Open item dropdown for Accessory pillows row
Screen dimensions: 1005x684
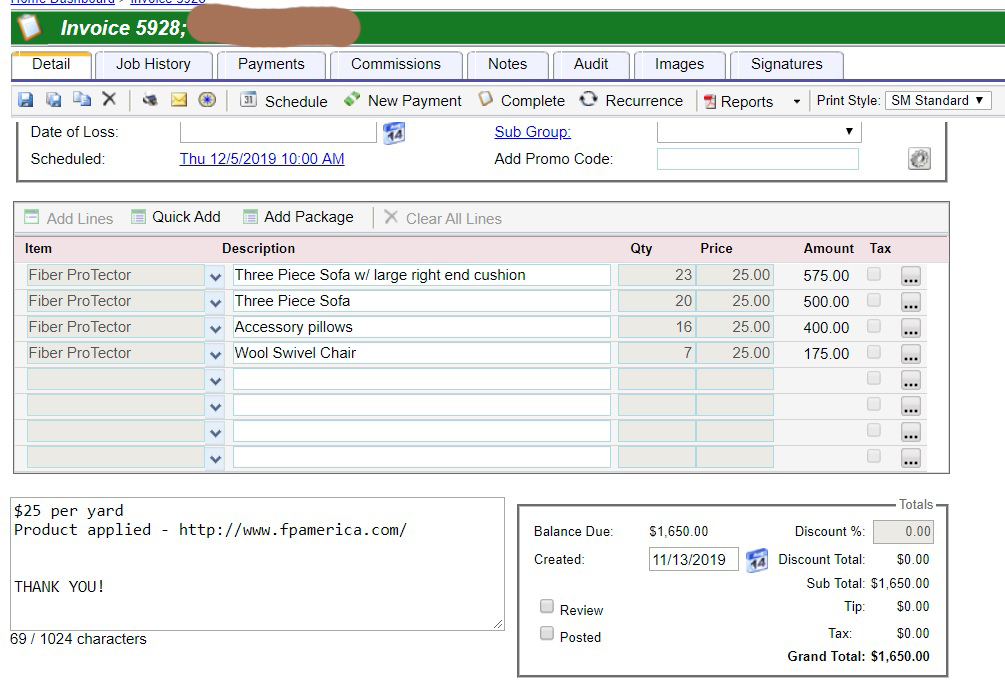[x=215, y=328]
